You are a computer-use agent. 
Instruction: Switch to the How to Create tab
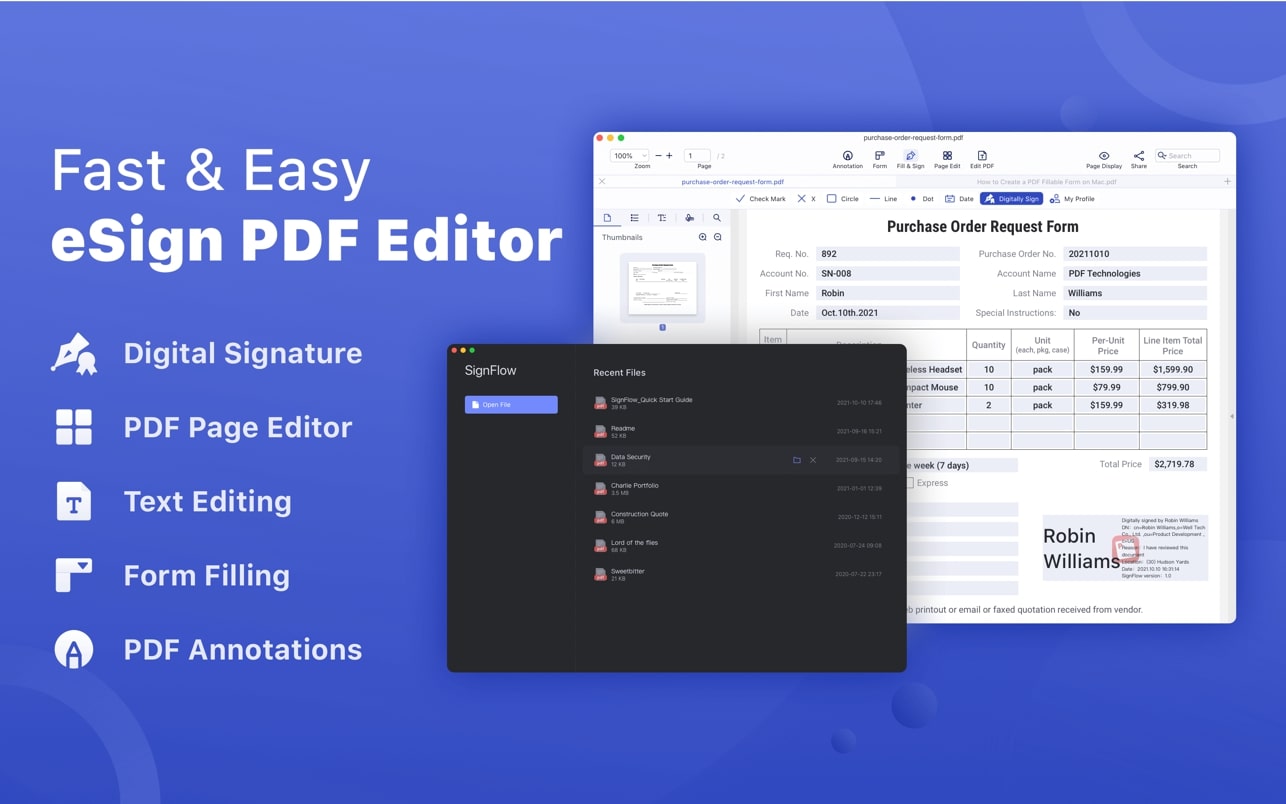coord(1047,181)
